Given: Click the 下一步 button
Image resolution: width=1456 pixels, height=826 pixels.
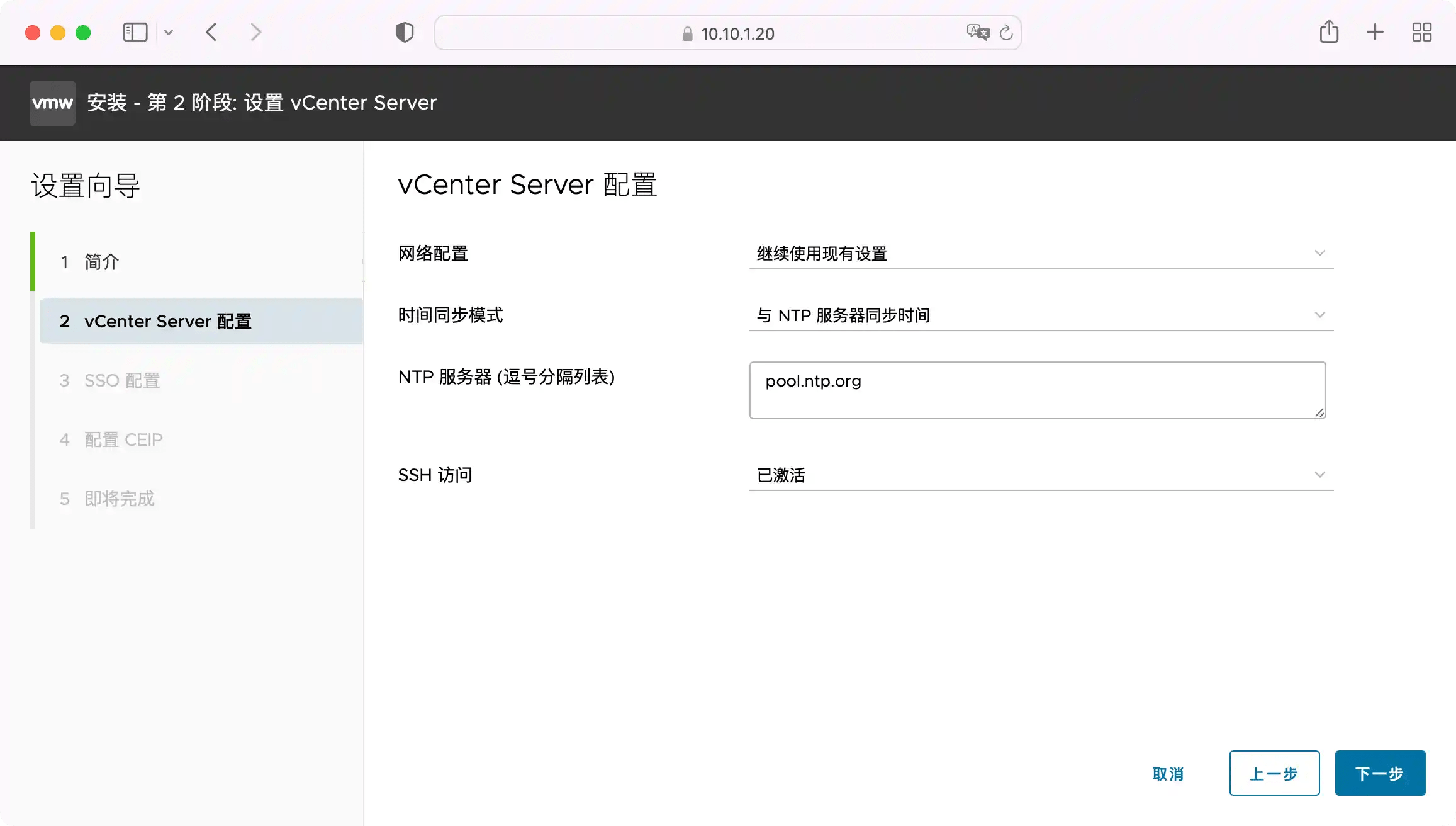Looking at the screenshot, I should [1379, 773].
